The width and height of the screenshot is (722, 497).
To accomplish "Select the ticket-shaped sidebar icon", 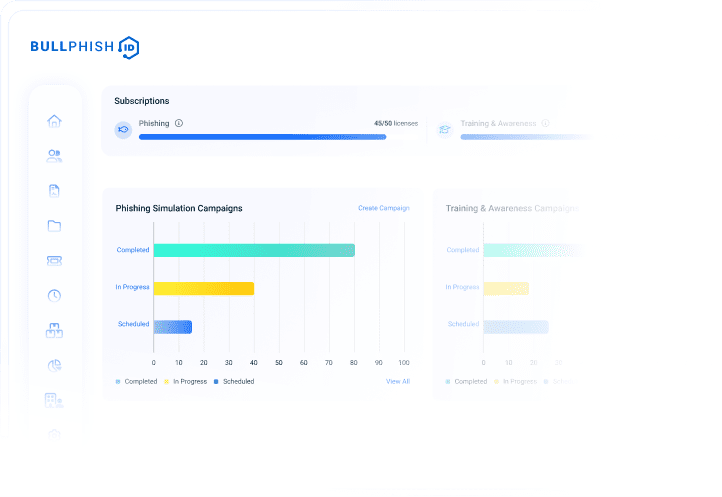I will tap(54, 260).
